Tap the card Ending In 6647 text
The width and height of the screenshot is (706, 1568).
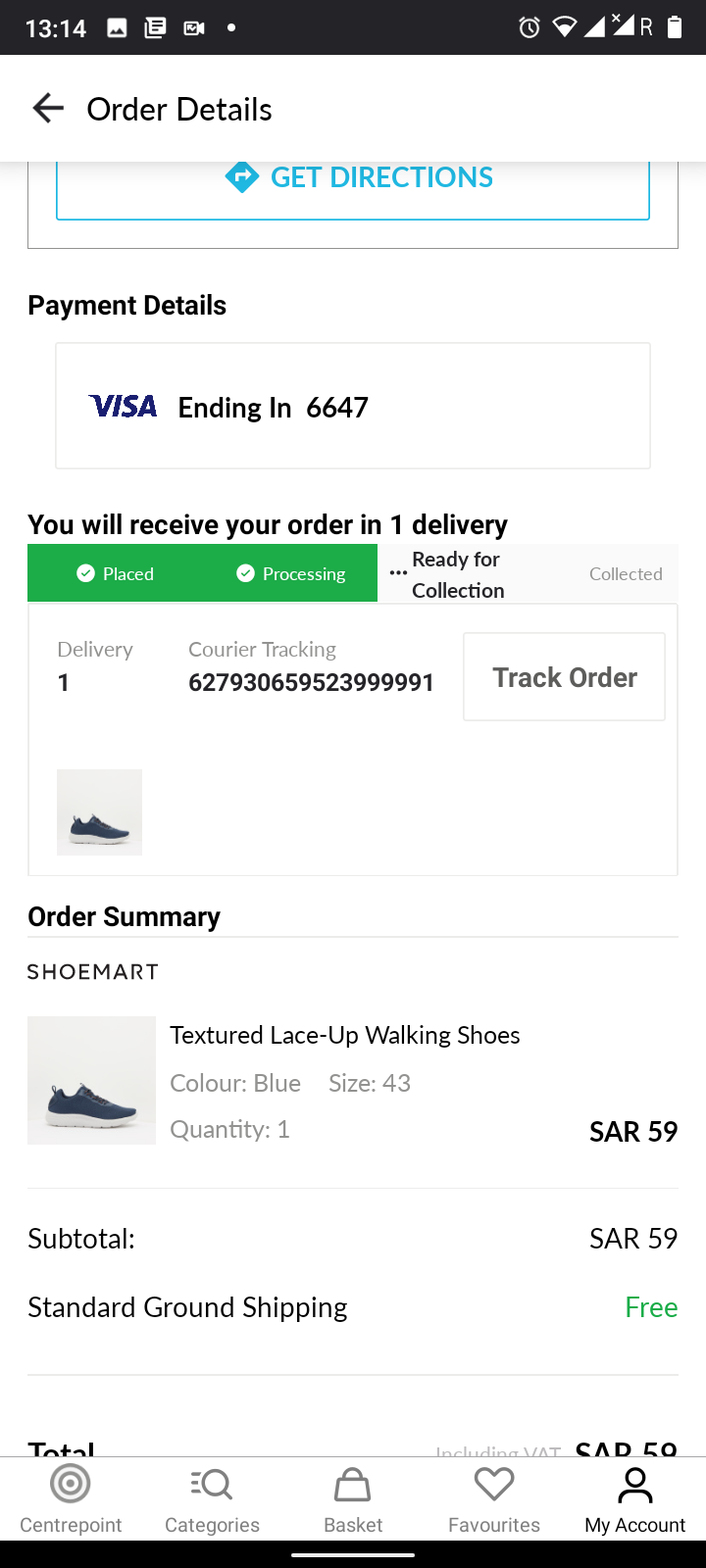273,408
